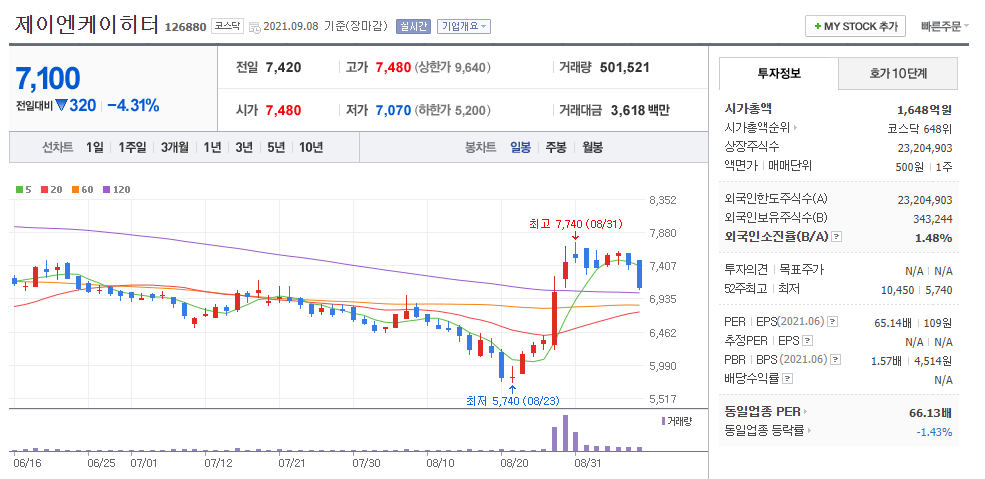
Task: Click the 8,352 price axis label
Action: [662, 200]
